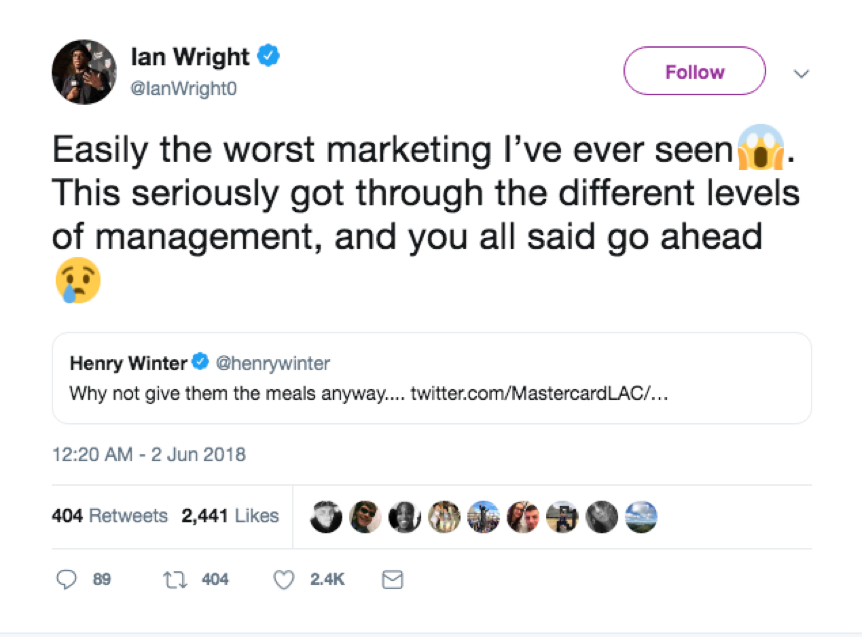Send tweet via envelope message icon

point(393,579)
